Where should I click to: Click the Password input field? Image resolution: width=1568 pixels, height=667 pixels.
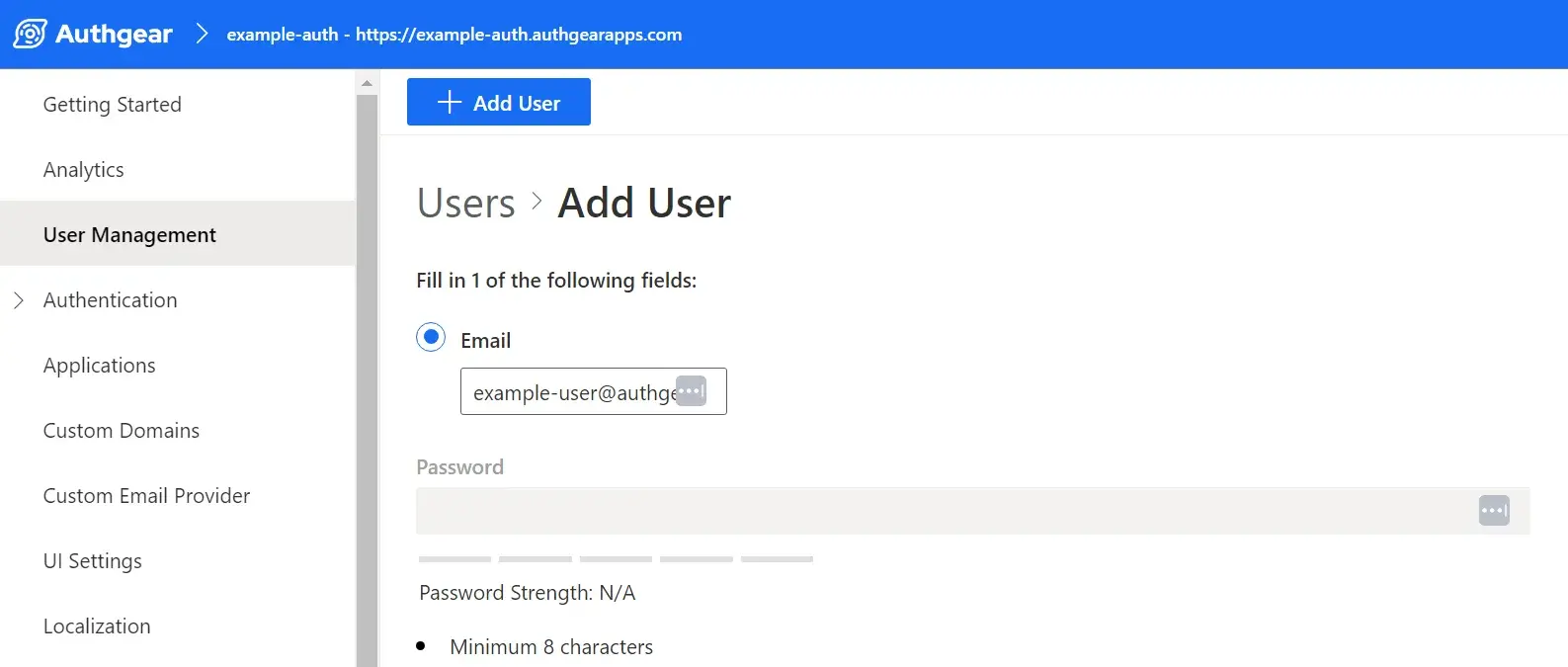pos(972,511)
